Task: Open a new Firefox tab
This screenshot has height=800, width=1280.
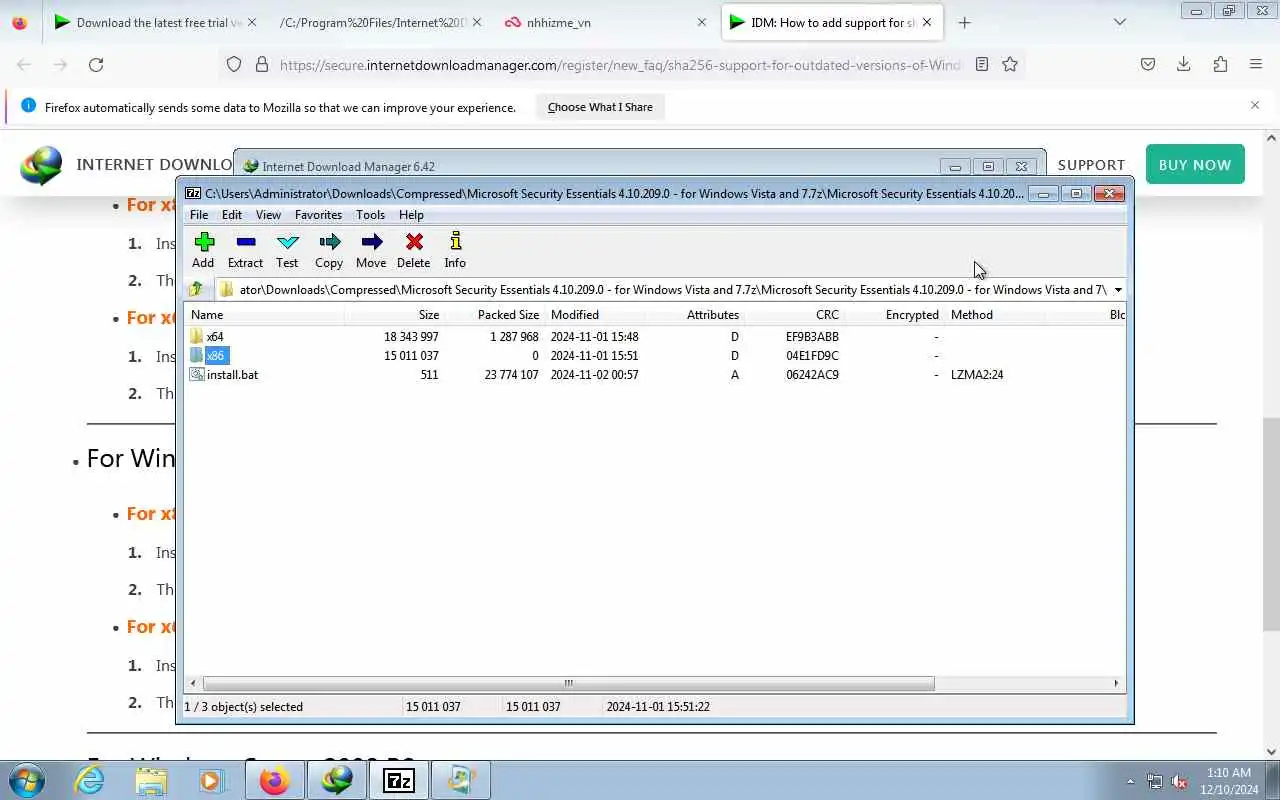Action: click(964, 22)
